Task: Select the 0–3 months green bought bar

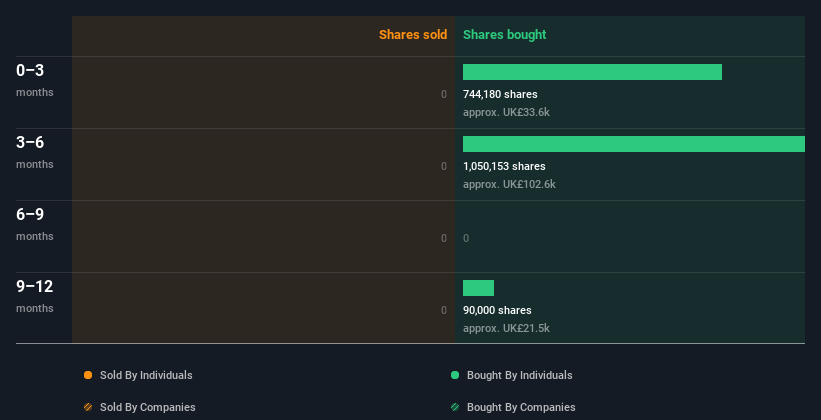Action: pyautogui.click(x=592, y=72)
